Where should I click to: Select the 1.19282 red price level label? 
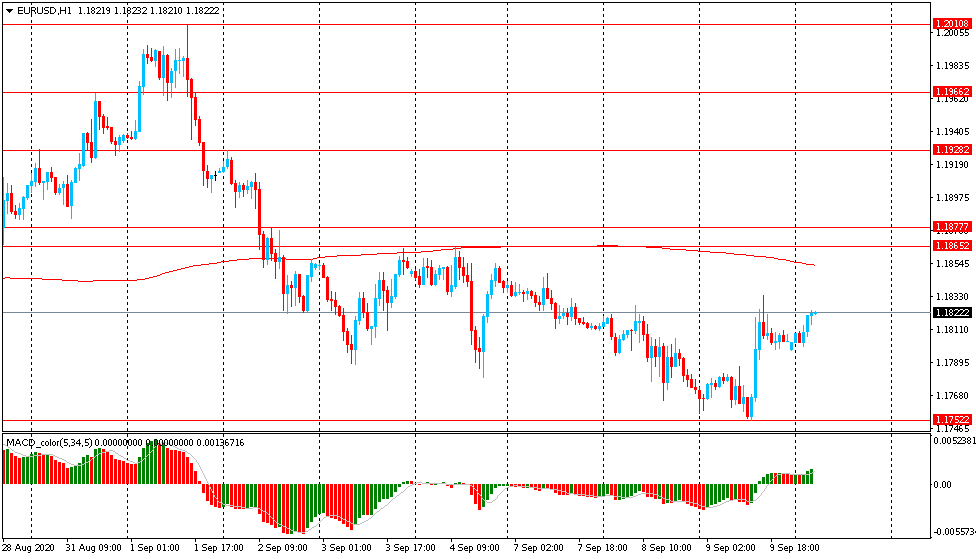point(952,149)
